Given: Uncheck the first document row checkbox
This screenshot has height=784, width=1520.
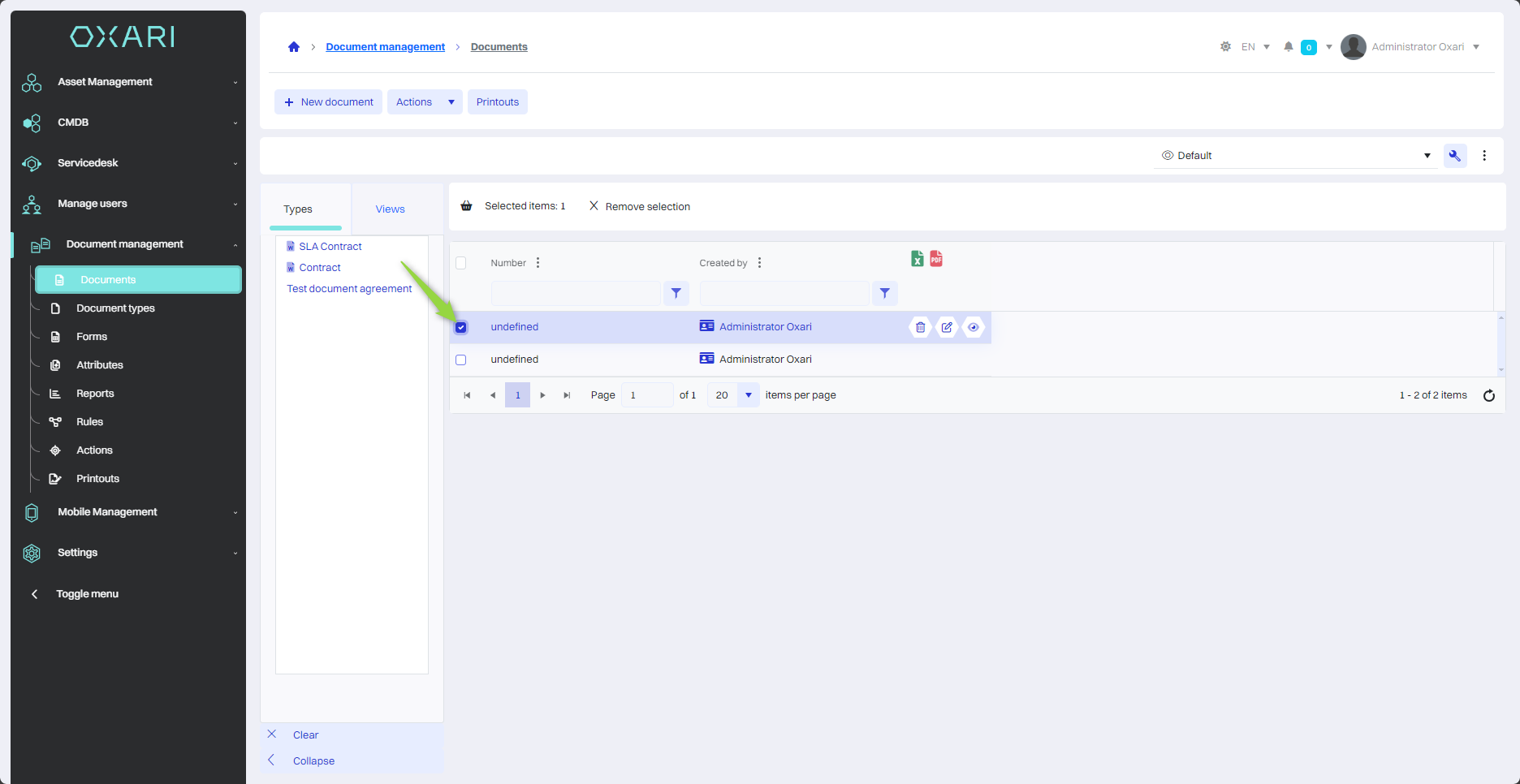Looking at the screenshot, I should (x=461, y=328).
